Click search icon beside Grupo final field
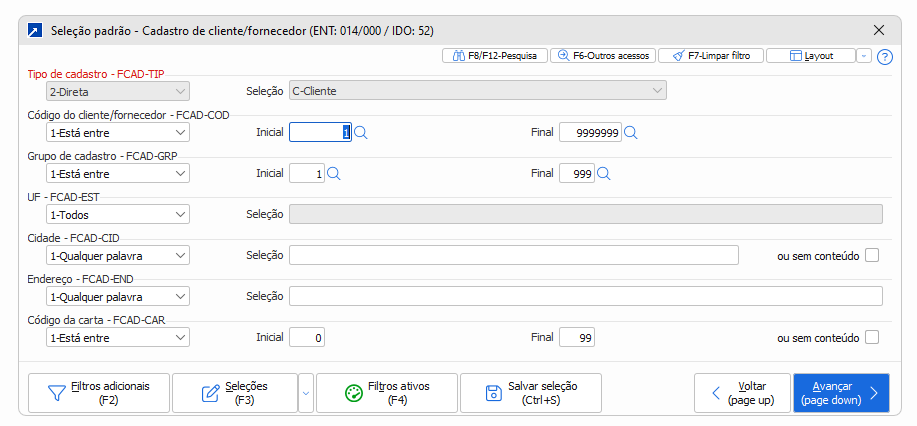The width and height of the screenshot is (917, 426). tap(603, 173)
